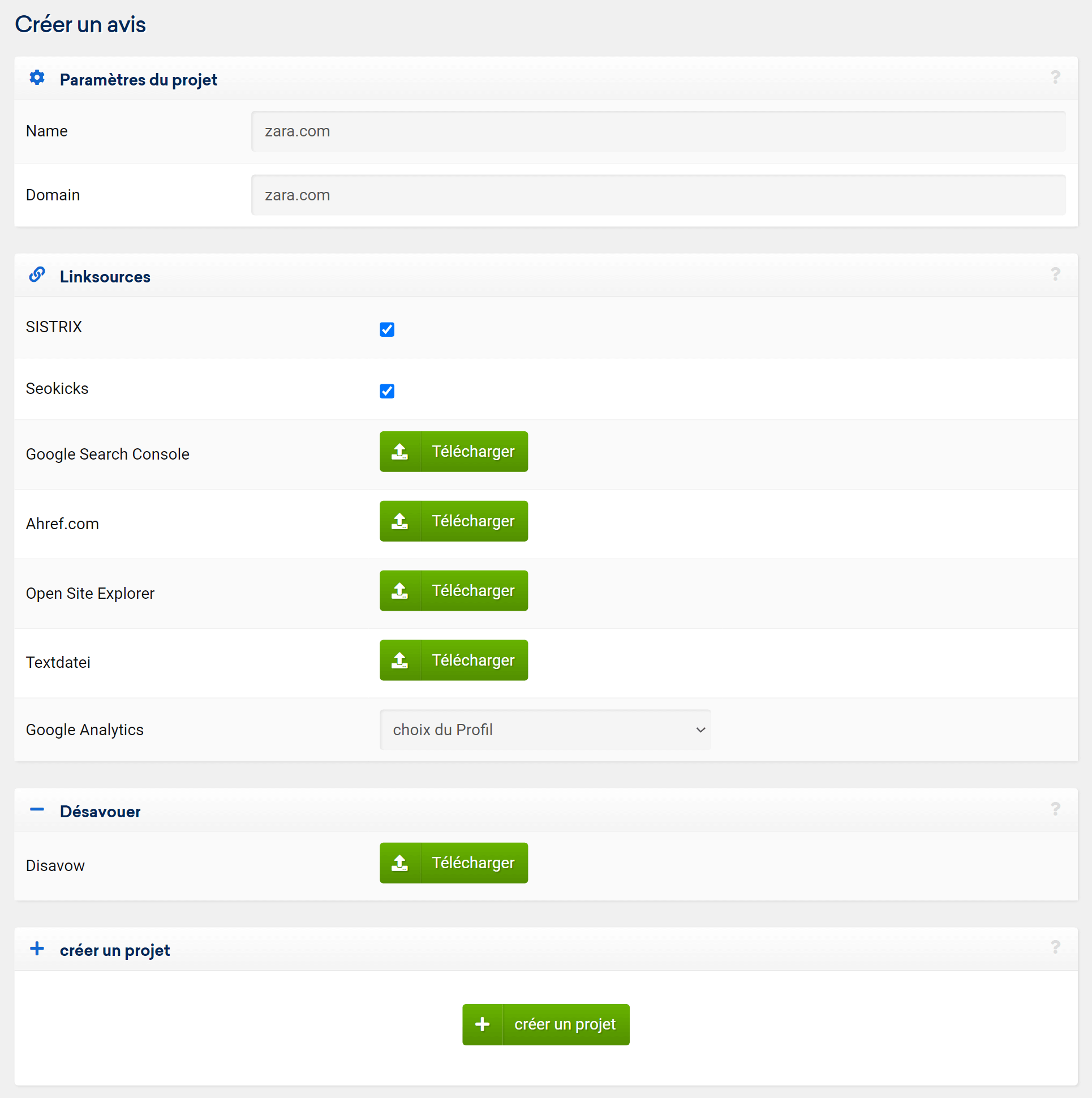Open the choix du Profil dropdown

pyautogui.click(x=545, y=730)
